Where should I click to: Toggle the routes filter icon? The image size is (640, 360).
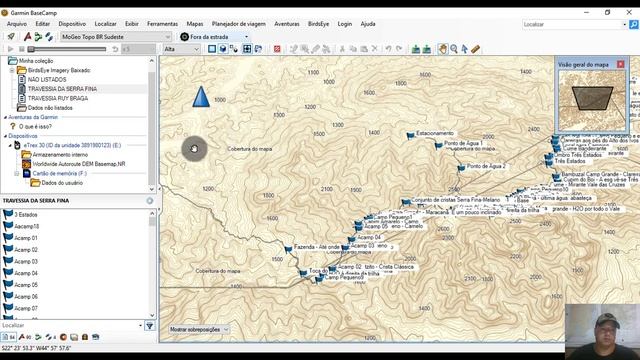point(38,337)
